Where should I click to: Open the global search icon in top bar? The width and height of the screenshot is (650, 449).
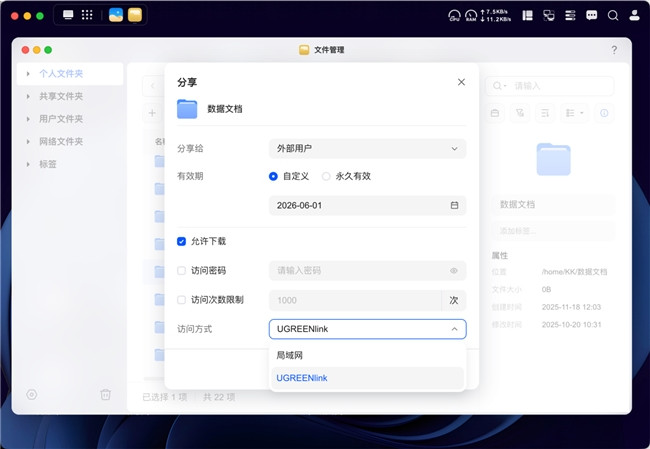tap(613, 16)
